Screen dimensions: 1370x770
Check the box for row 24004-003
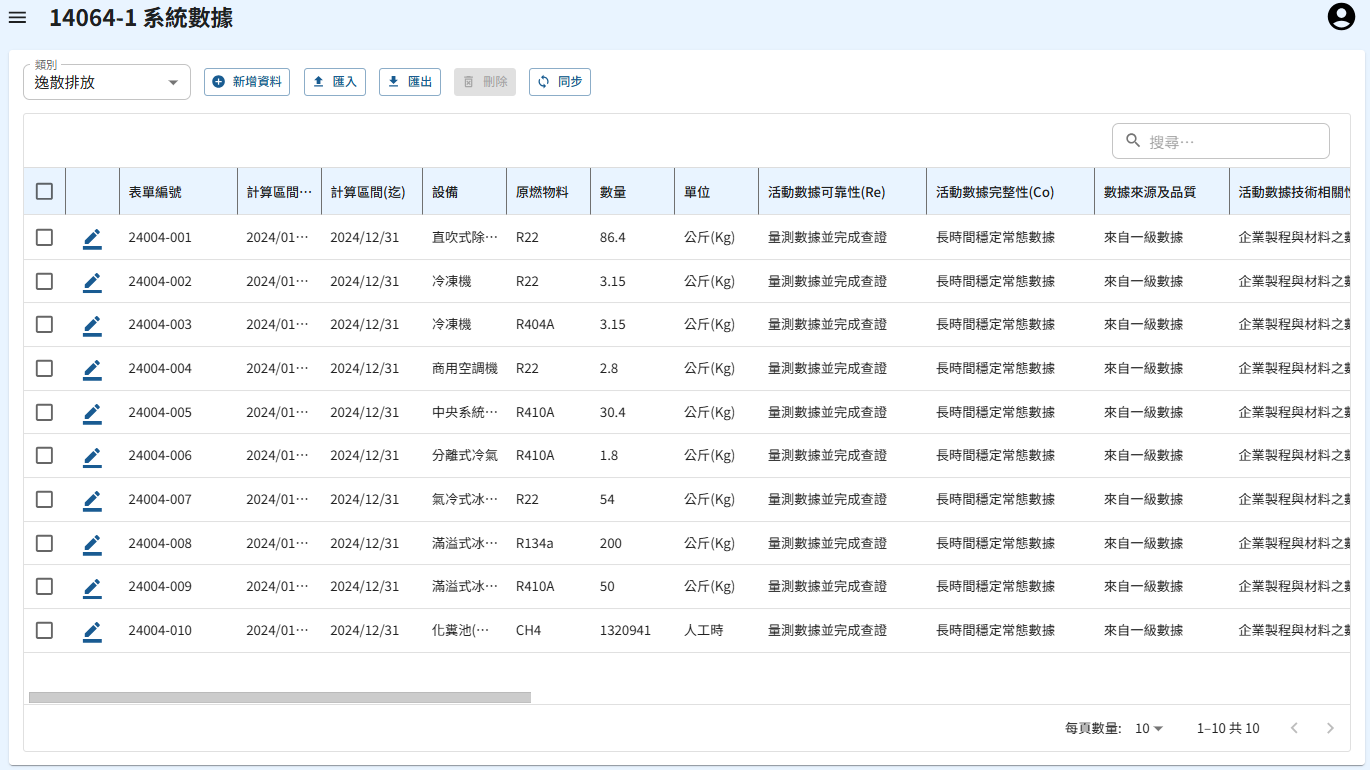pos(44,325)
